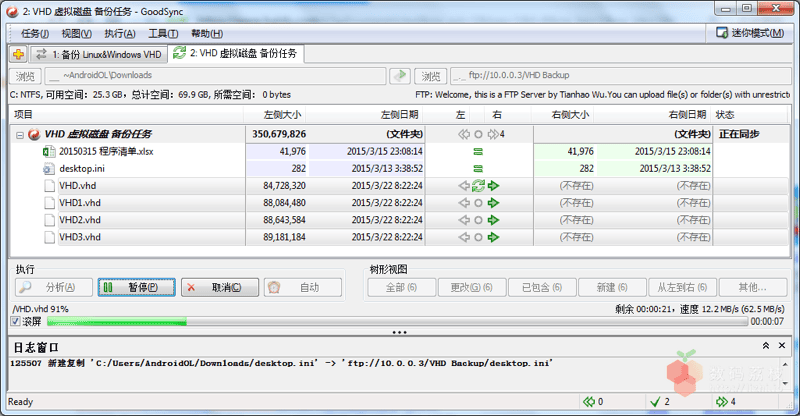Screen dimensions: 800x416
Task: Filter by 新建 (6) new items
Action: click(x=612, y=287)
